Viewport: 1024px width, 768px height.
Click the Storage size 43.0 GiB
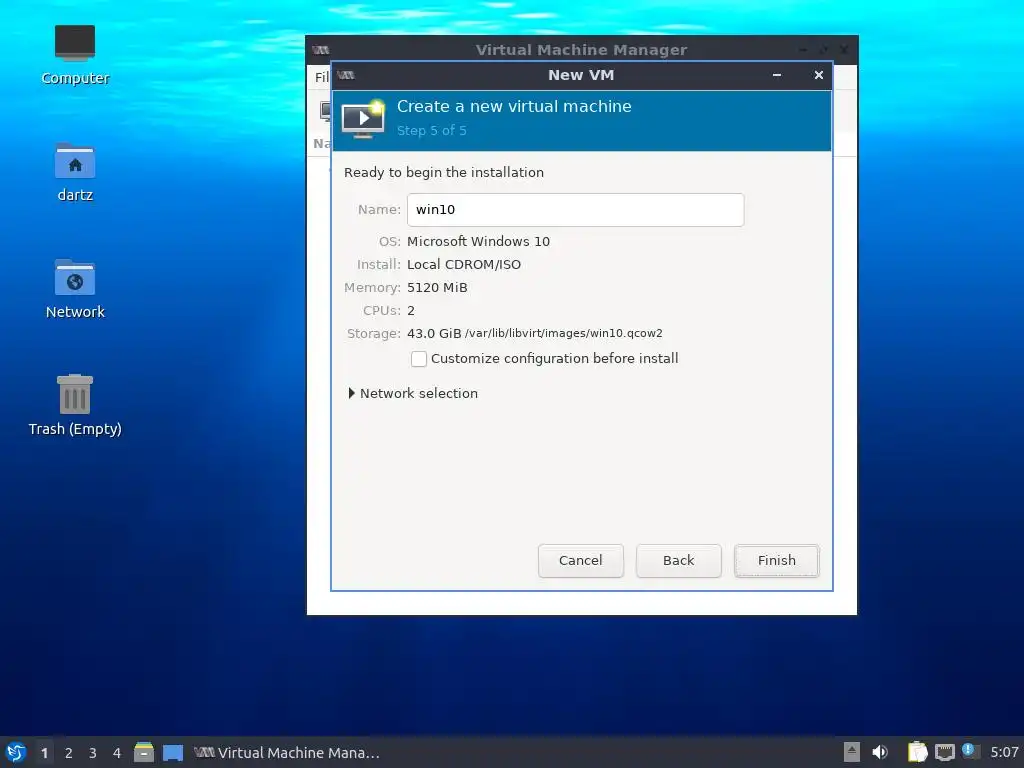pyautogui.click(x=434, y=333)
